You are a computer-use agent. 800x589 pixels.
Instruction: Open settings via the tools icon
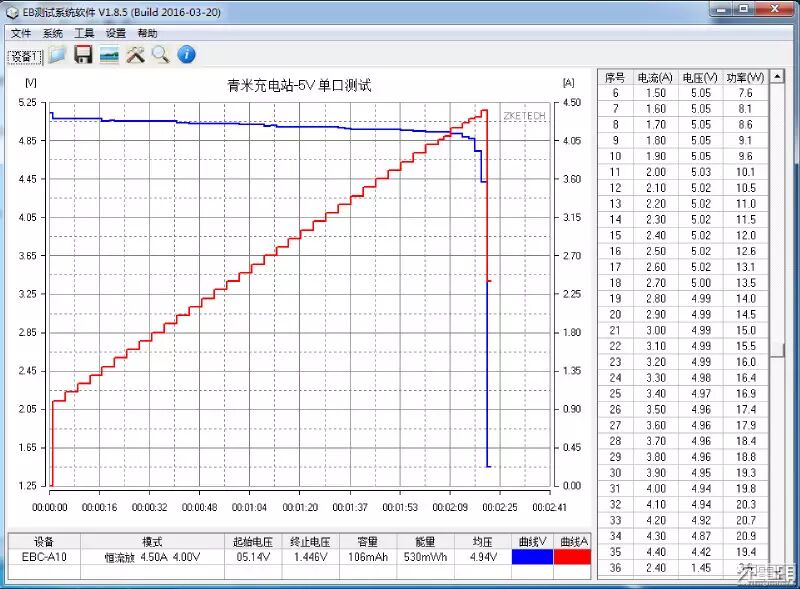tap(135, 55)
